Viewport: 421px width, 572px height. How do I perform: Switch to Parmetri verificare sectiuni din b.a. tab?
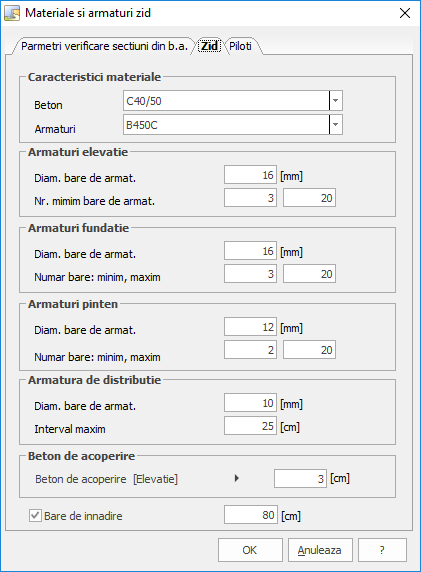(x=104, y=46)
